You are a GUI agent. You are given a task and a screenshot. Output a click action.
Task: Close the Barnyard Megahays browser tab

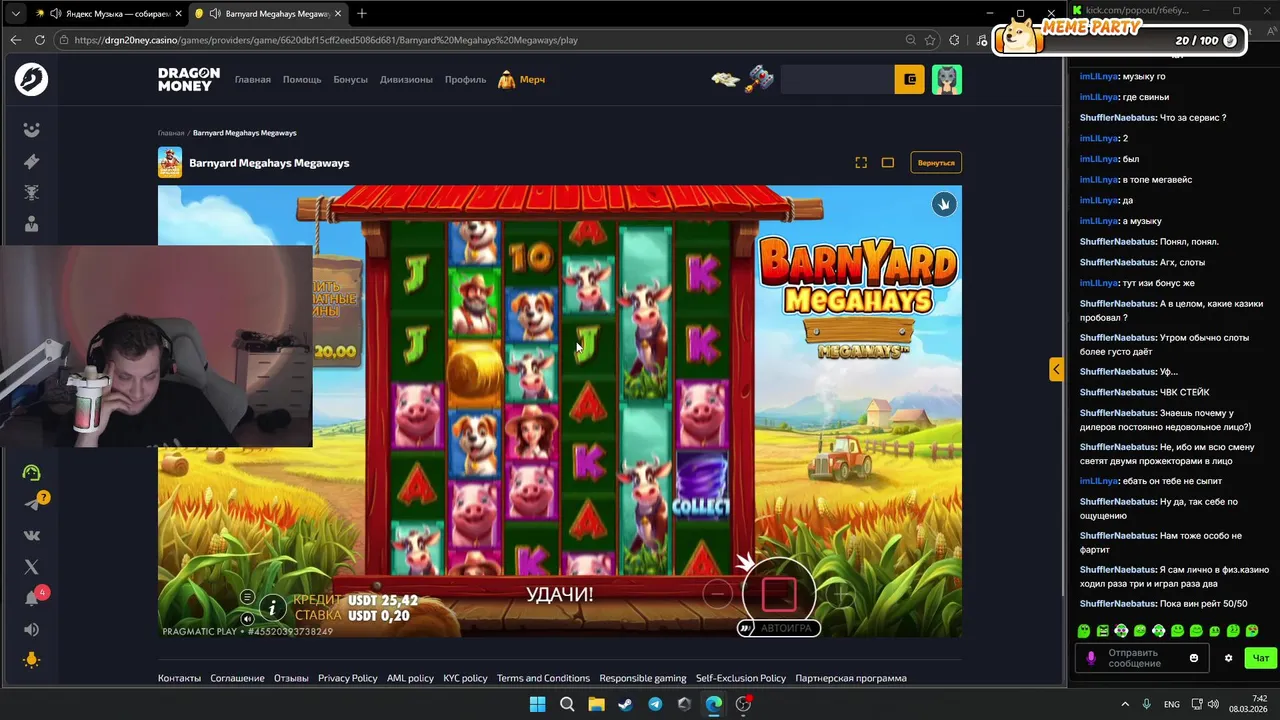coord(339,14)
